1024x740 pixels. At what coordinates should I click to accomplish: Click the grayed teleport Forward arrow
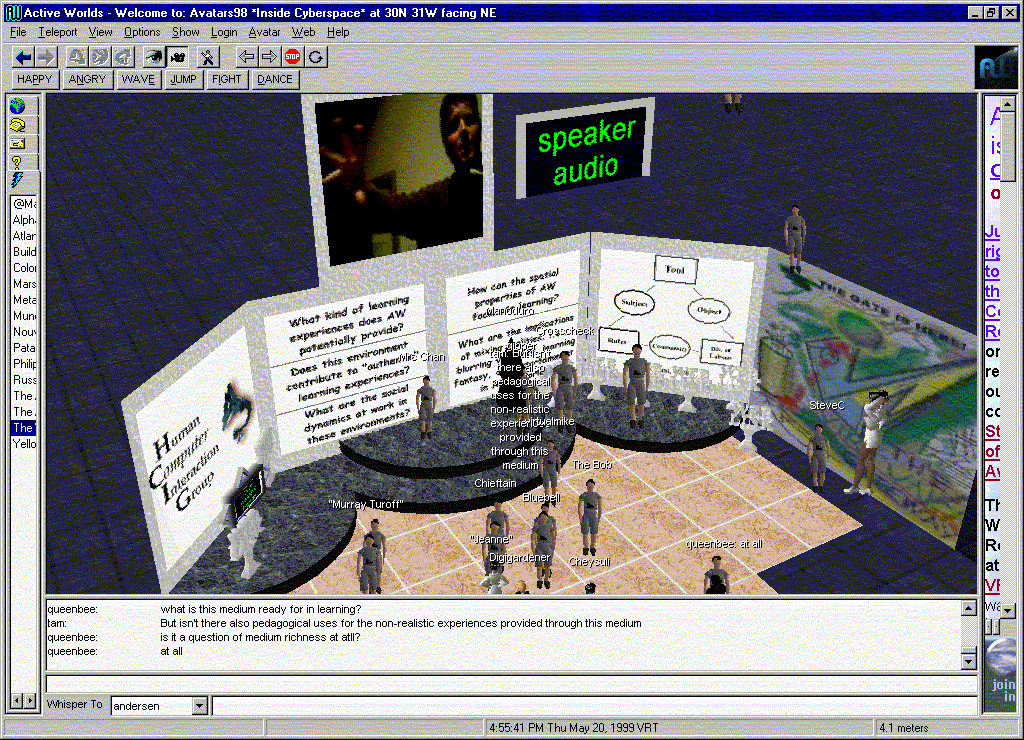point(46,57)
